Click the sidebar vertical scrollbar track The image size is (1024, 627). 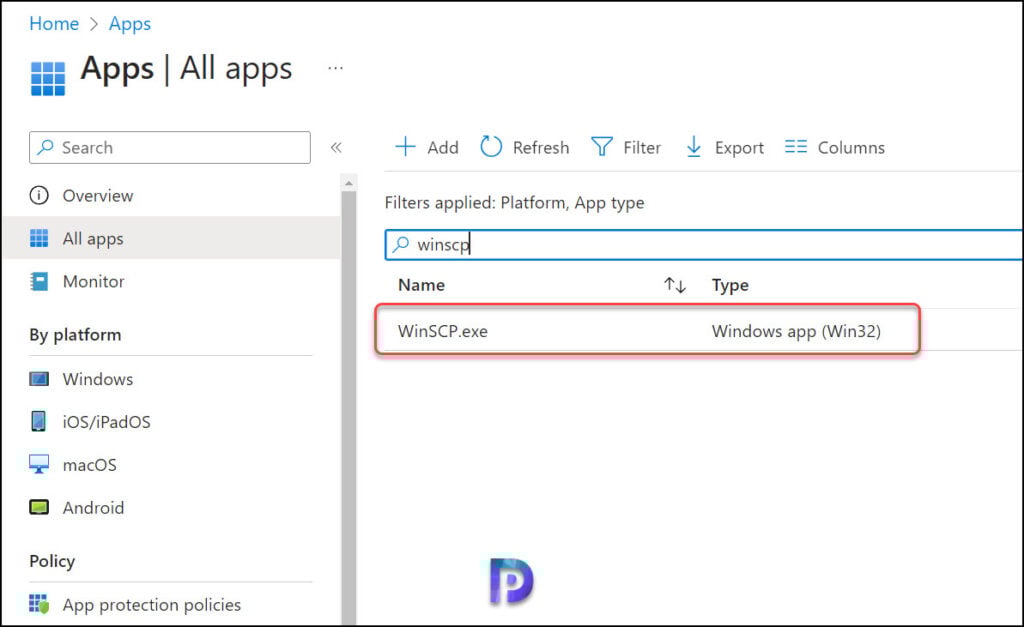click(x=349, y=408)
